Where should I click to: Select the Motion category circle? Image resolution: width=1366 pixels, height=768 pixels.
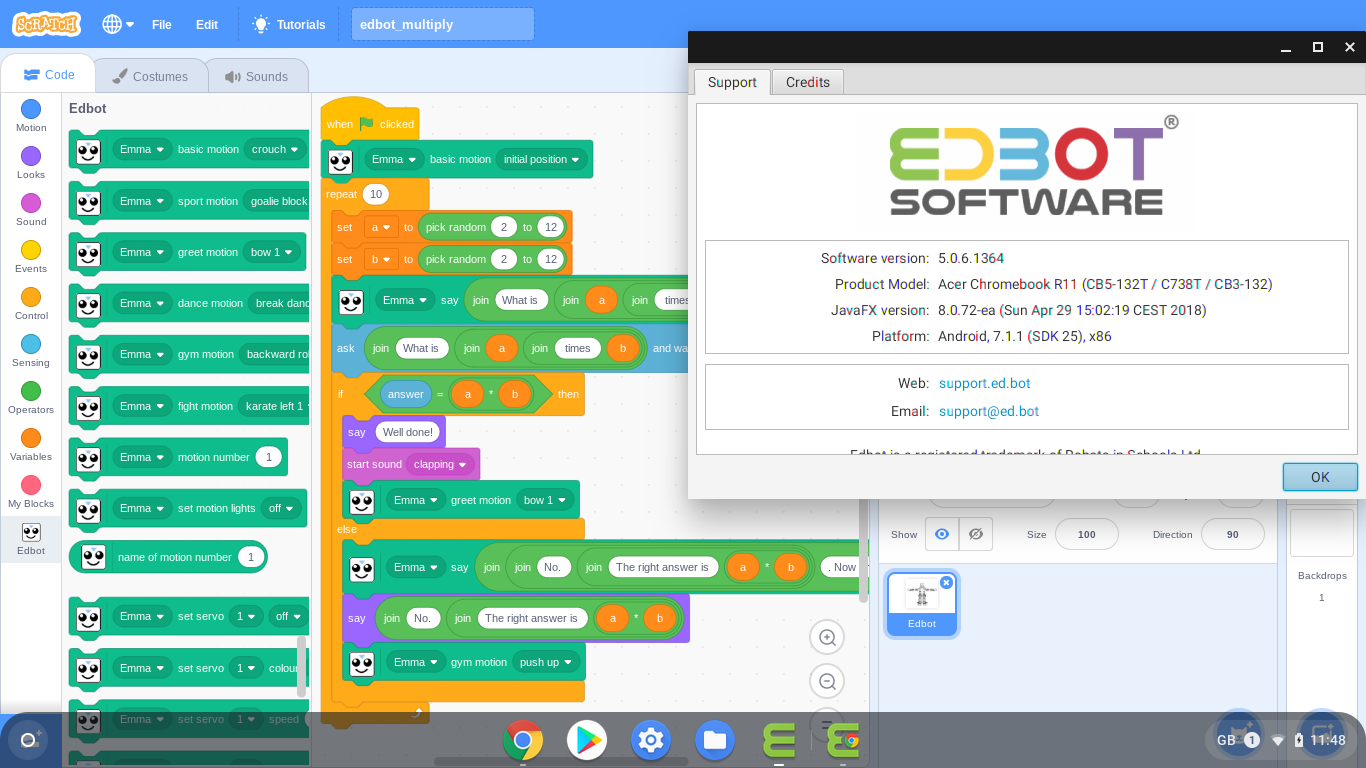(31, 108)
